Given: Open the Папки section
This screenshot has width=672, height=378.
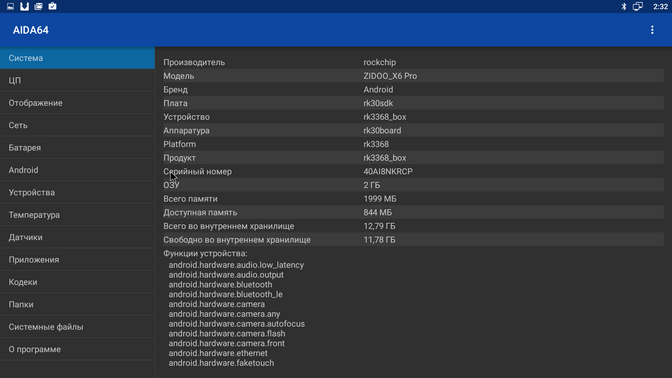Looking at the screenshot, I should tap(77, 304).
